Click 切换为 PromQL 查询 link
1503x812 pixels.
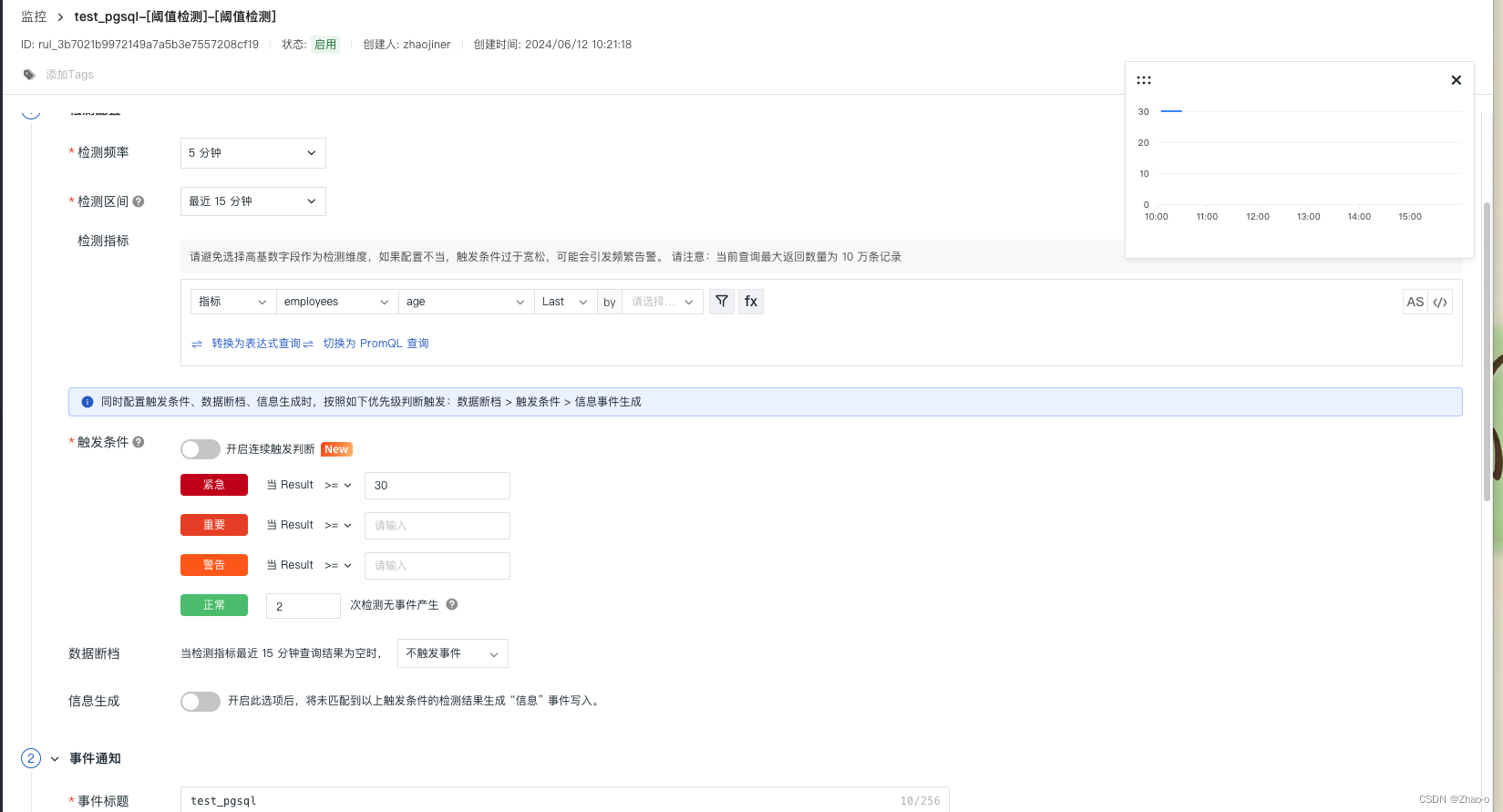coord(376,344)
